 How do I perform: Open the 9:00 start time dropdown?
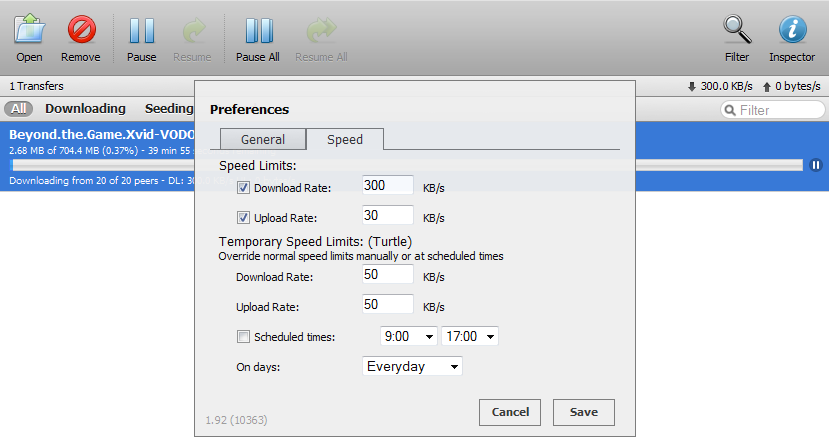(410, 337)
